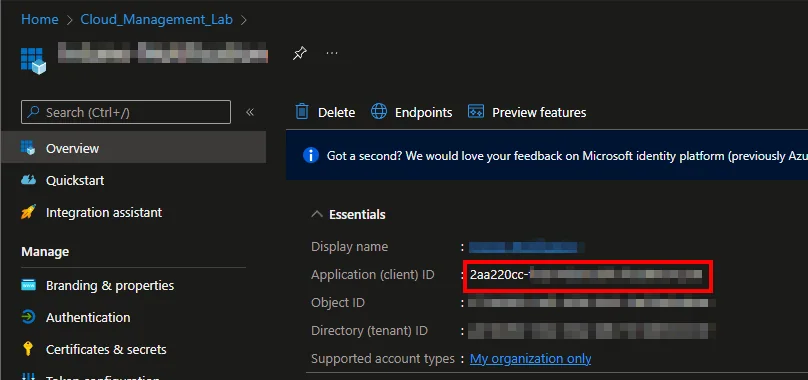Screen dimensions: 808x380
Task: Click the Object ID label
Action: 338,303
